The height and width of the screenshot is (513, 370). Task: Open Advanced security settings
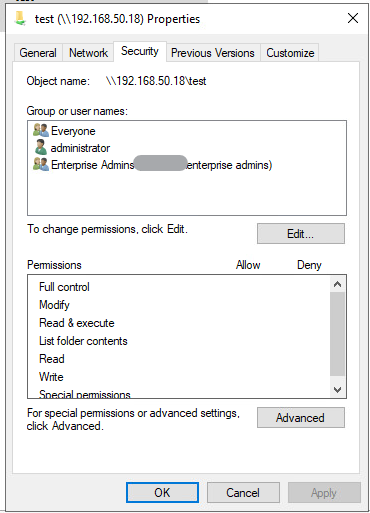[301, 417]
